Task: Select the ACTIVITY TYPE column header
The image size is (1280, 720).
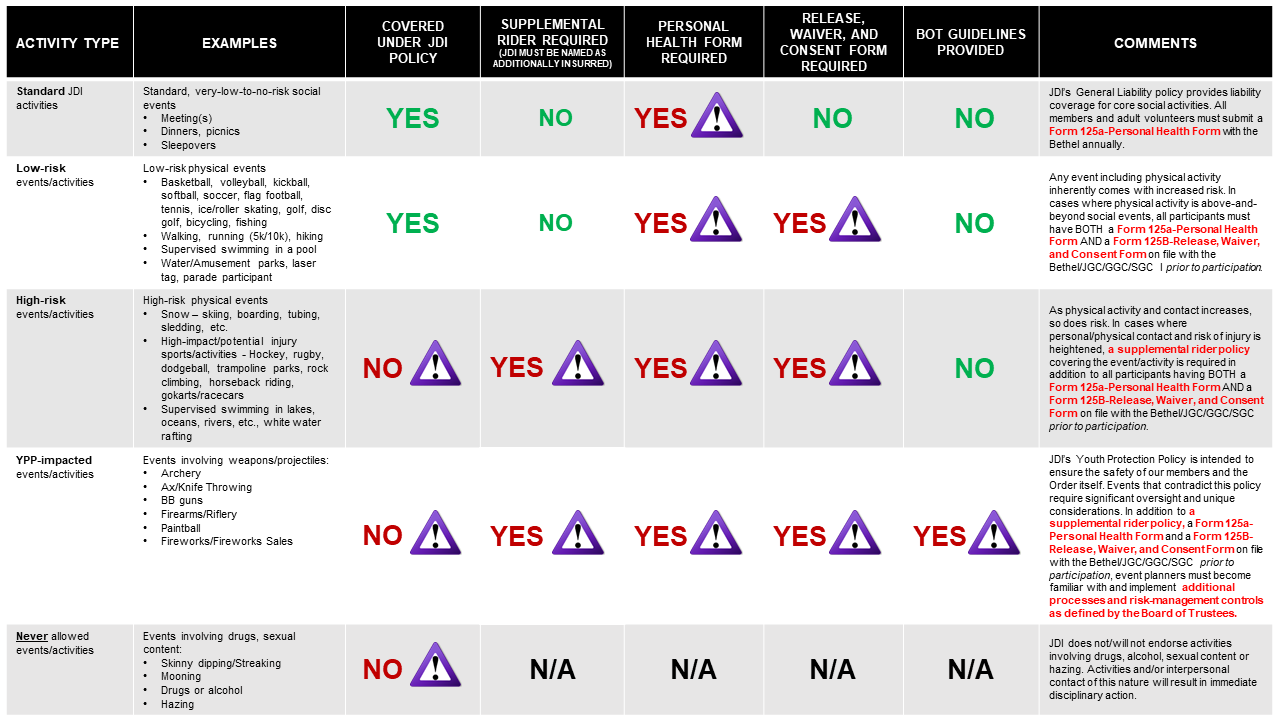Action: 68,43
